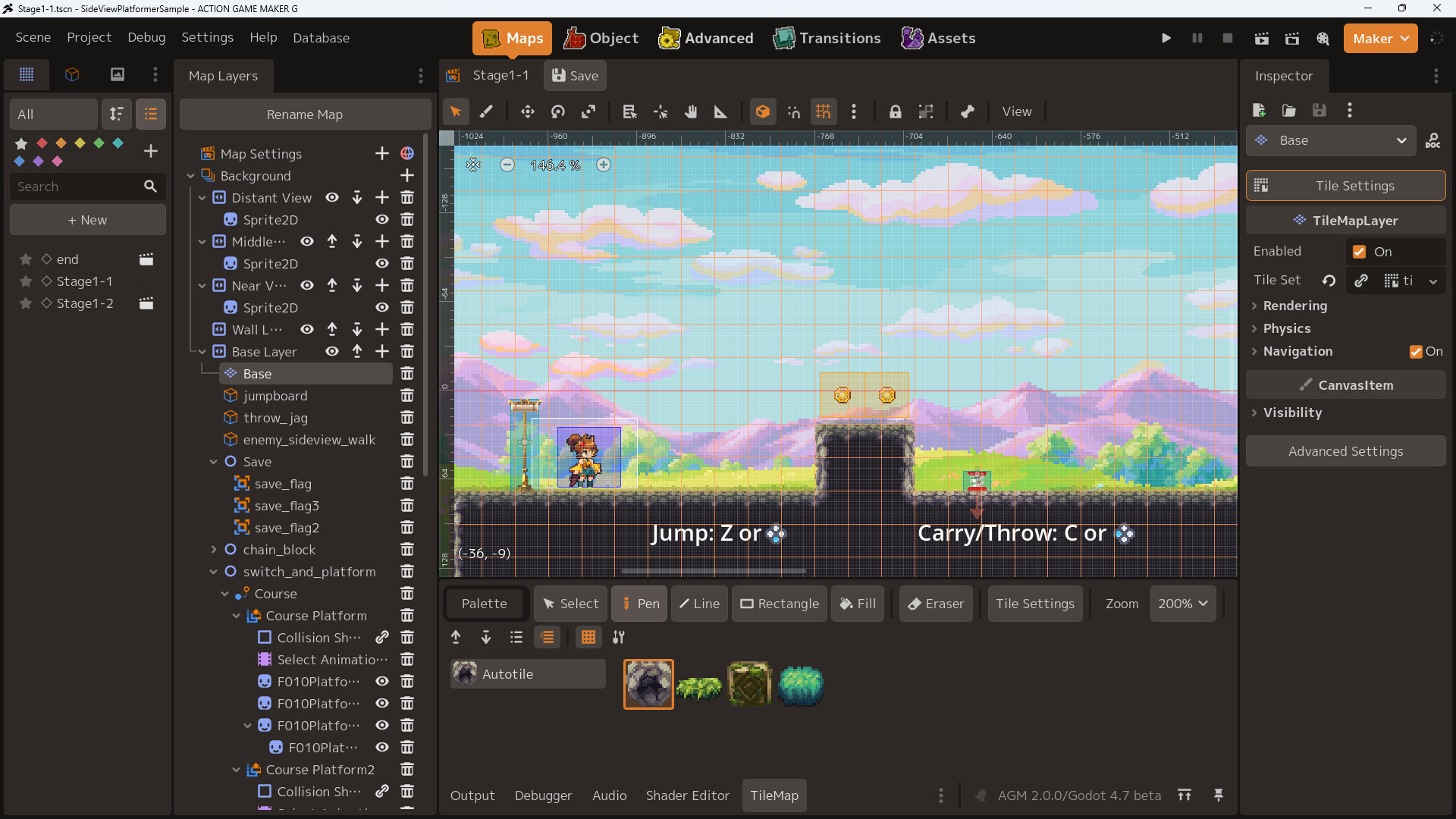Viewport: 1456px width, 819px height.
Task: Collapse the Save group in tree
Action: (213, 462)
